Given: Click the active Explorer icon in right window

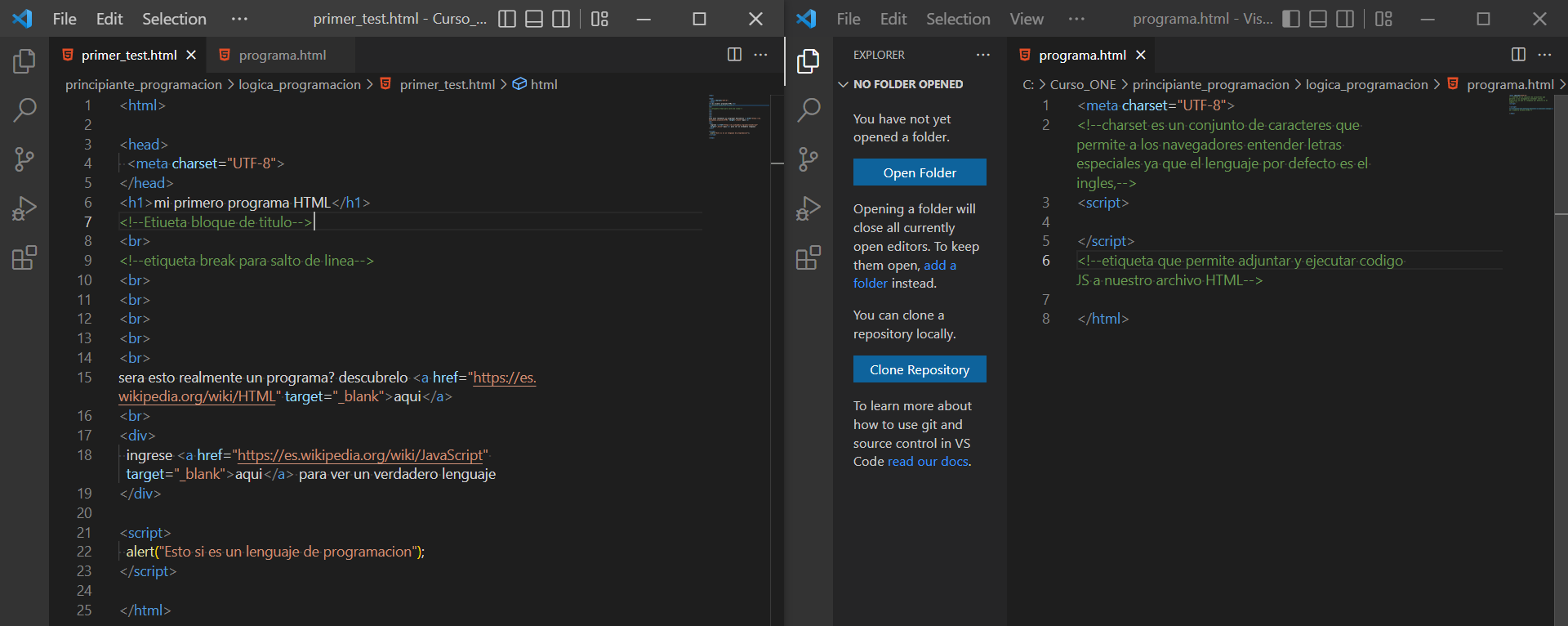Looking at the screenshot, I should [808, 61].
